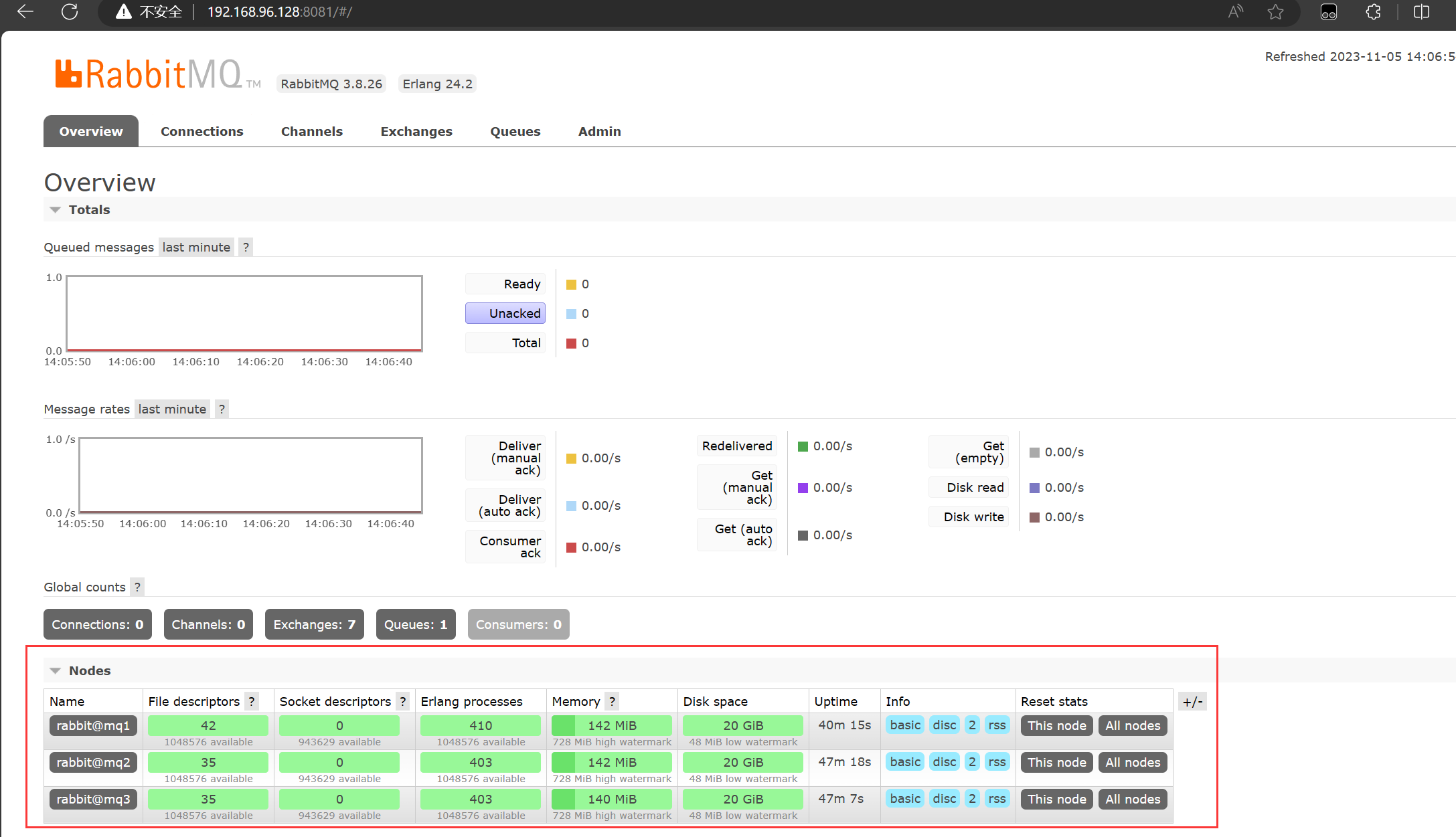Collapse the Totals section
The width and height of the screenshot is (1456, 837).
55,209
